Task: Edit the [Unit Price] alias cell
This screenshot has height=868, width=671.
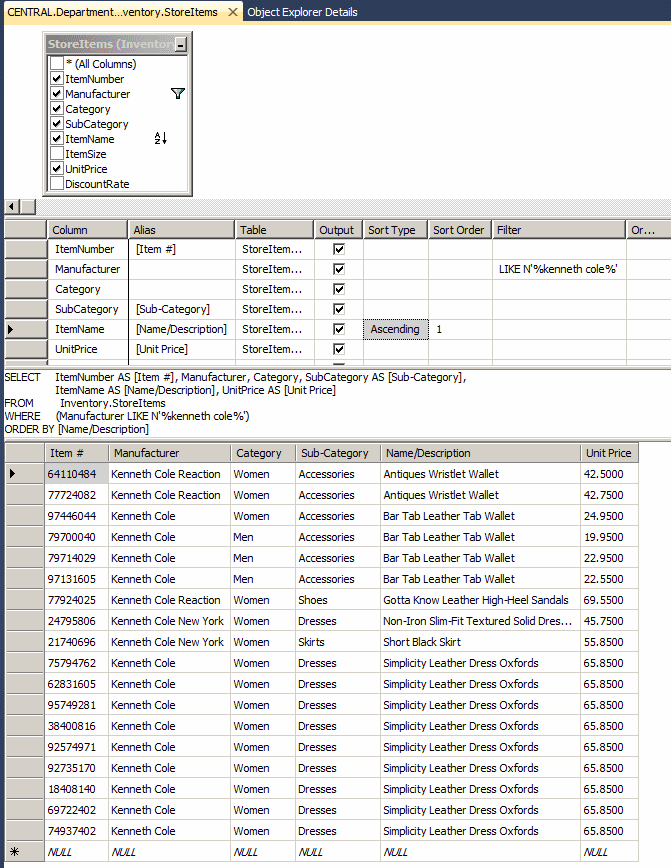Action: (x=182, y=349)
